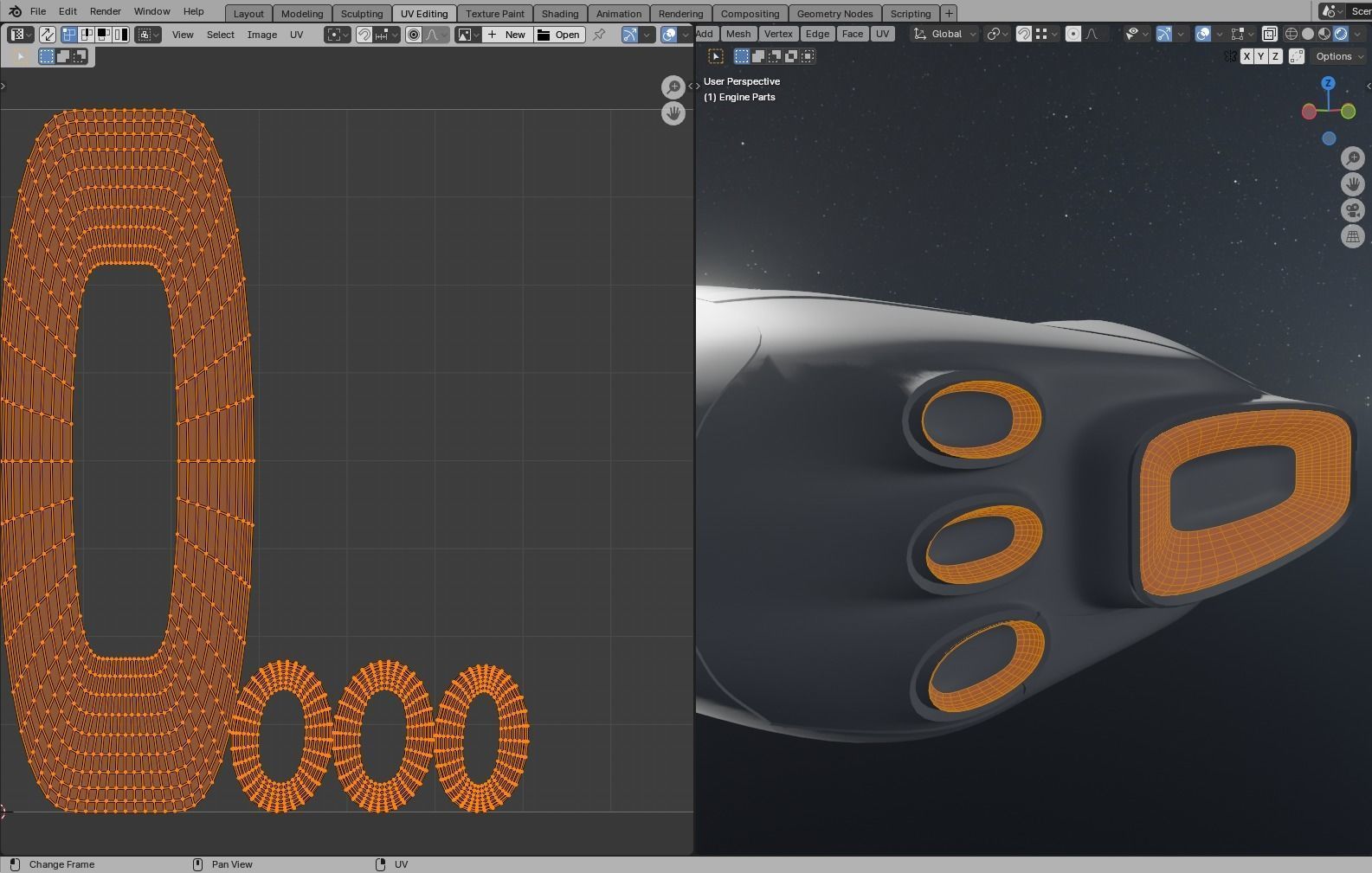Viewport: 1372px width, 873px height.
Task: Toggle Y axis mesh symmetry
Action: [1260, 56]
